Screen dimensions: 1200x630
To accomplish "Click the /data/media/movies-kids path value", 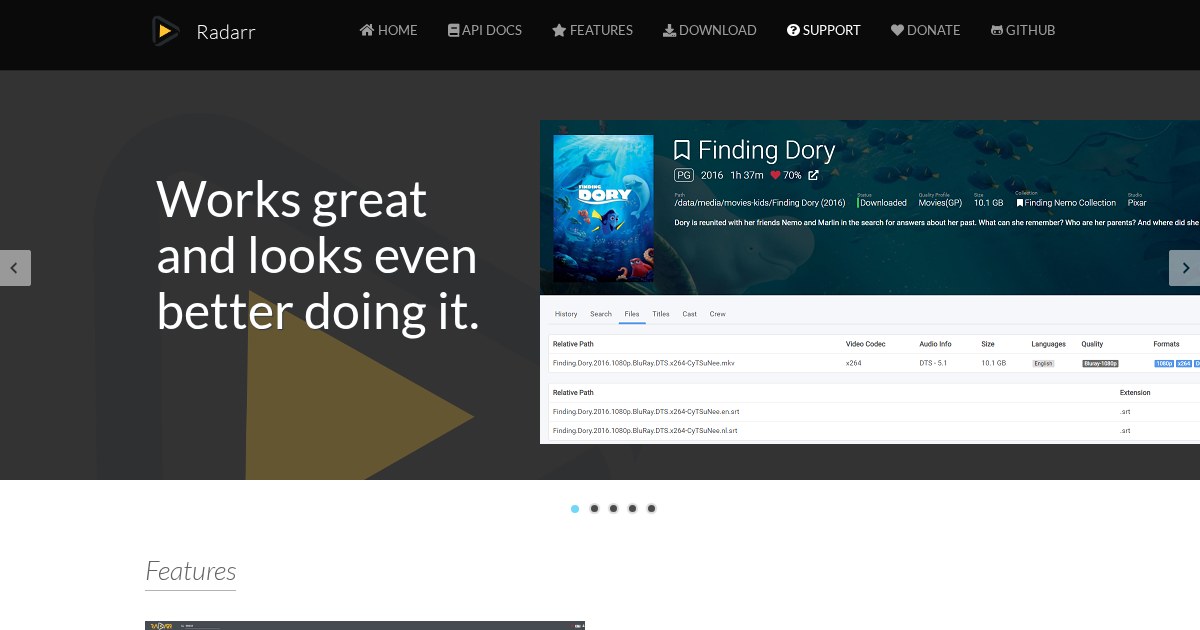I will 760,203.
